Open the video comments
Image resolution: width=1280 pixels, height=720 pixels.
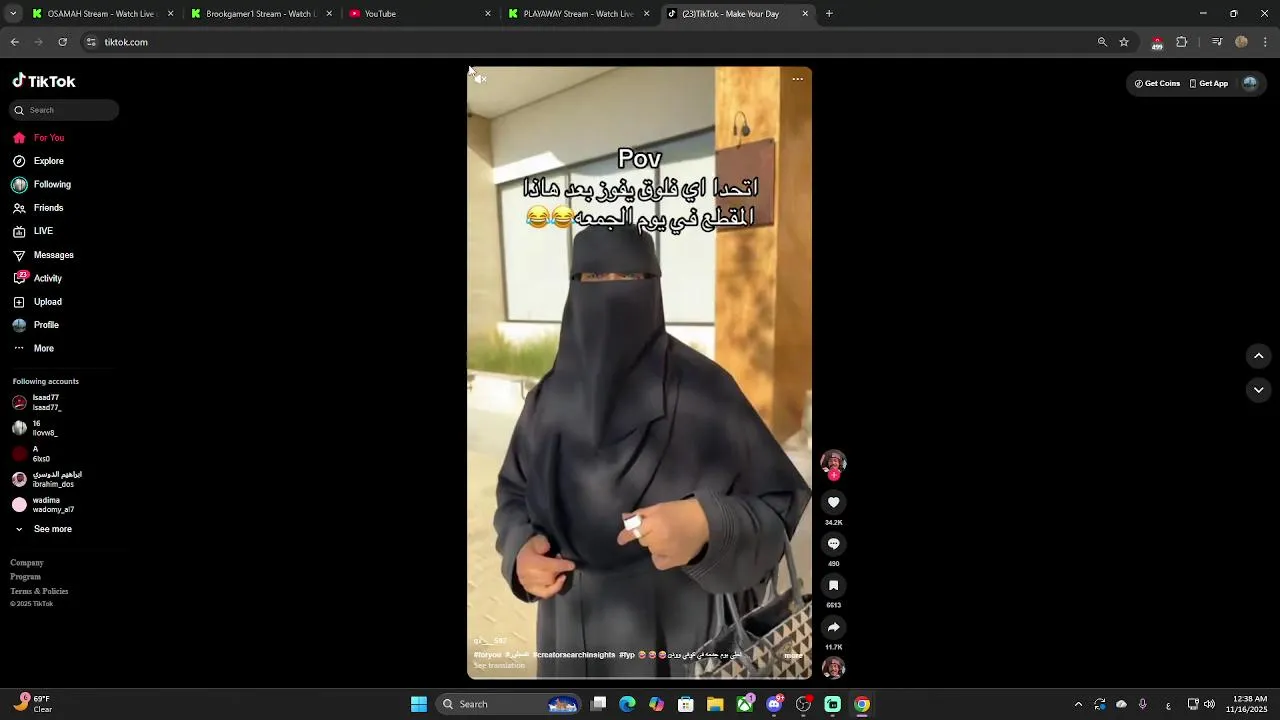coord(833,544)
